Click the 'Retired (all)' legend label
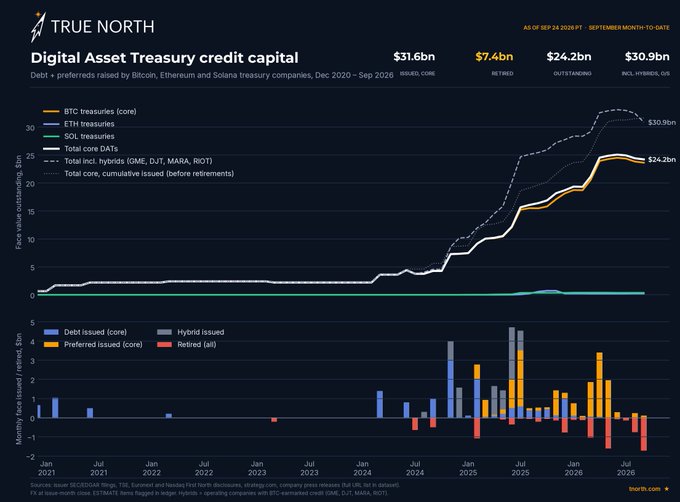This screenshot has height=502, width=680. click(x=196, y=345)
